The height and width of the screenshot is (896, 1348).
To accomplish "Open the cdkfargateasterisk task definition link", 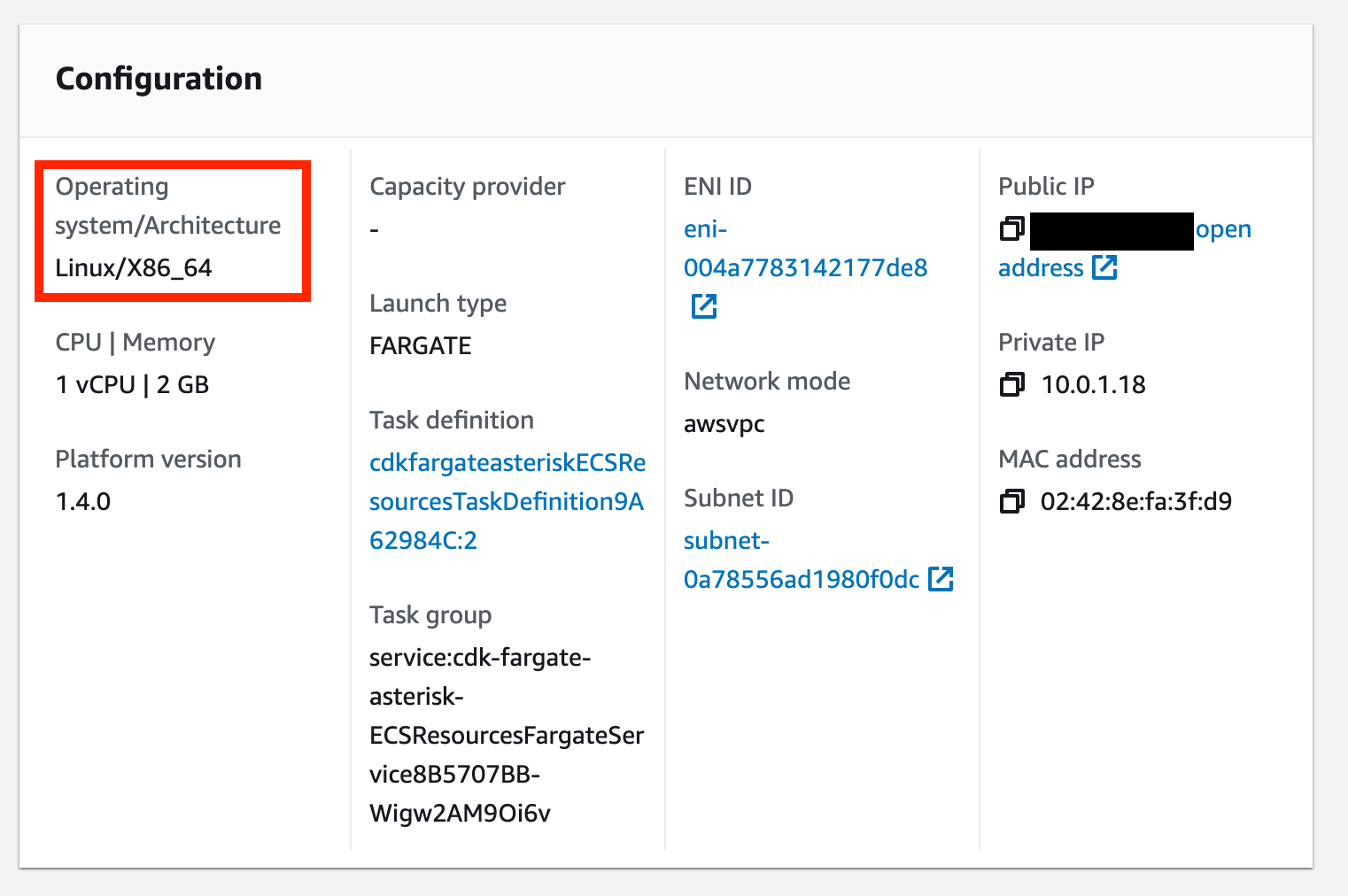I will (507, 501).
